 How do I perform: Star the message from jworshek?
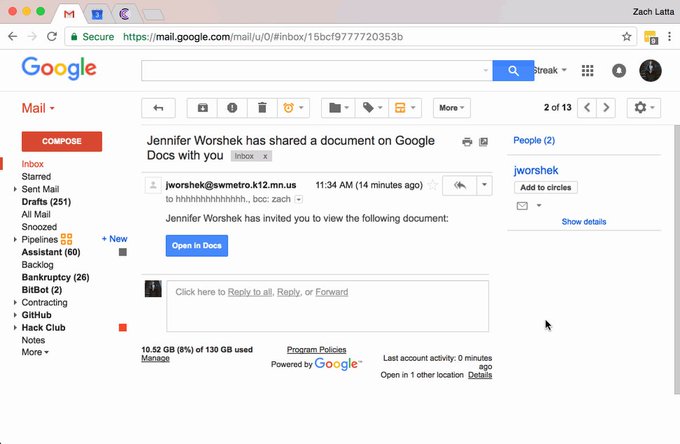pyautogui.click(x=433, y=185)
